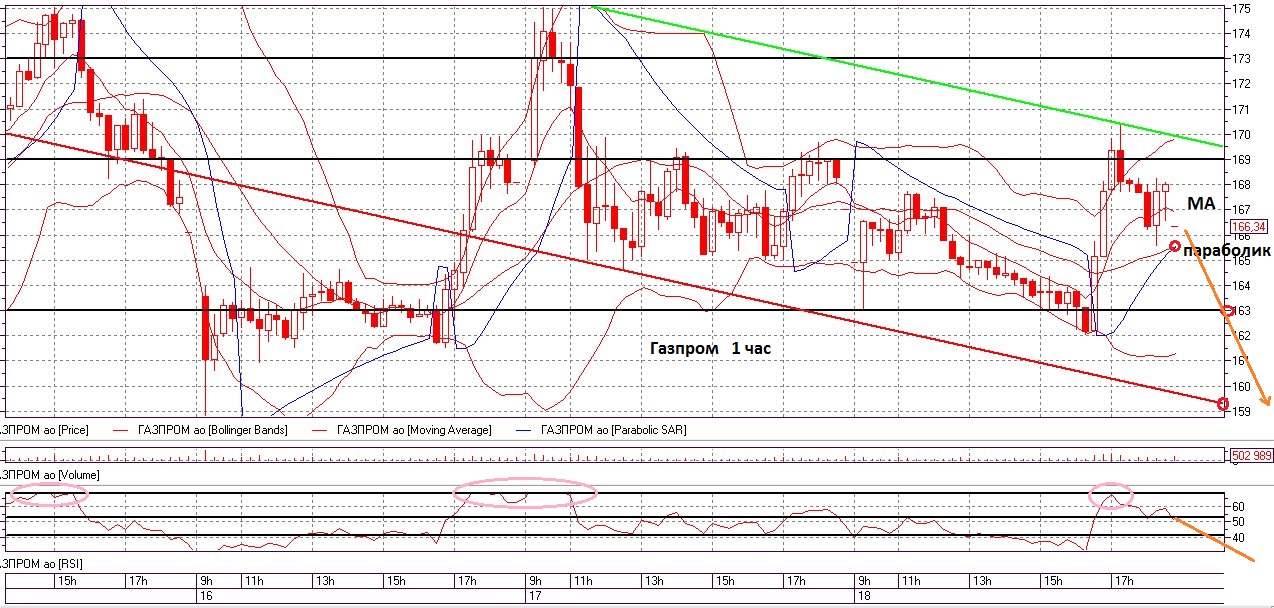Click the 13h time label of day 17
Screen dimensions: 1274x608
pos(654,580)
